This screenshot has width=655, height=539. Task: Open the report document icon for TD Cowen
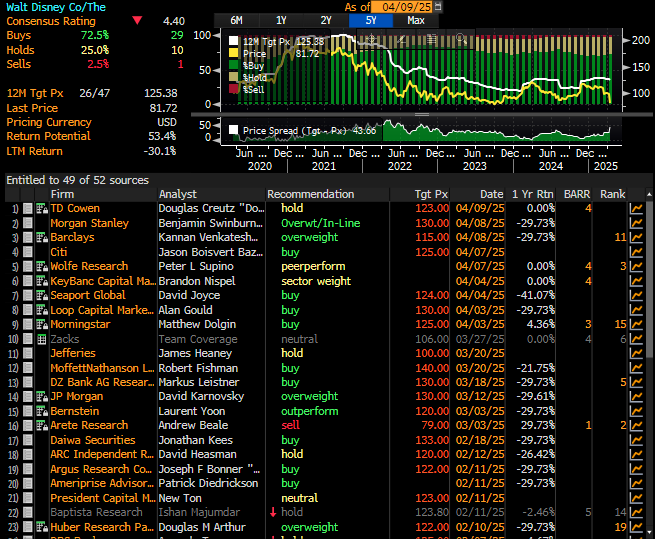coord(28,208)
